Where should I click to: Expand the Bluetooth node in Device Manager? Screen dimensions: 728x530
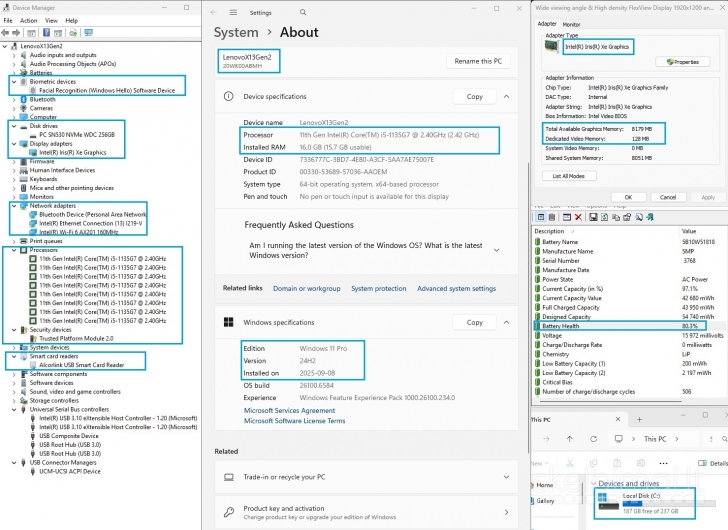[14, 99]
